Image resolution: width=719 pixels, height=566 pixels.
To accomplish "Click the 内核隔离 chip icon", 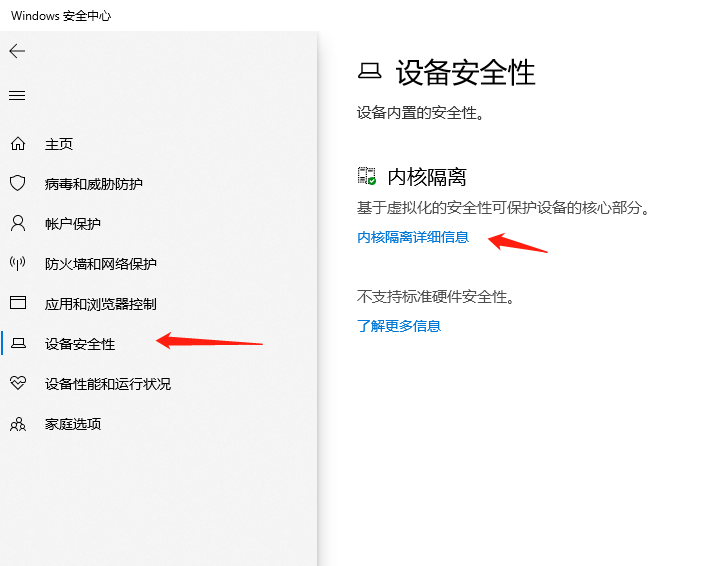I will tap(367, 176).
